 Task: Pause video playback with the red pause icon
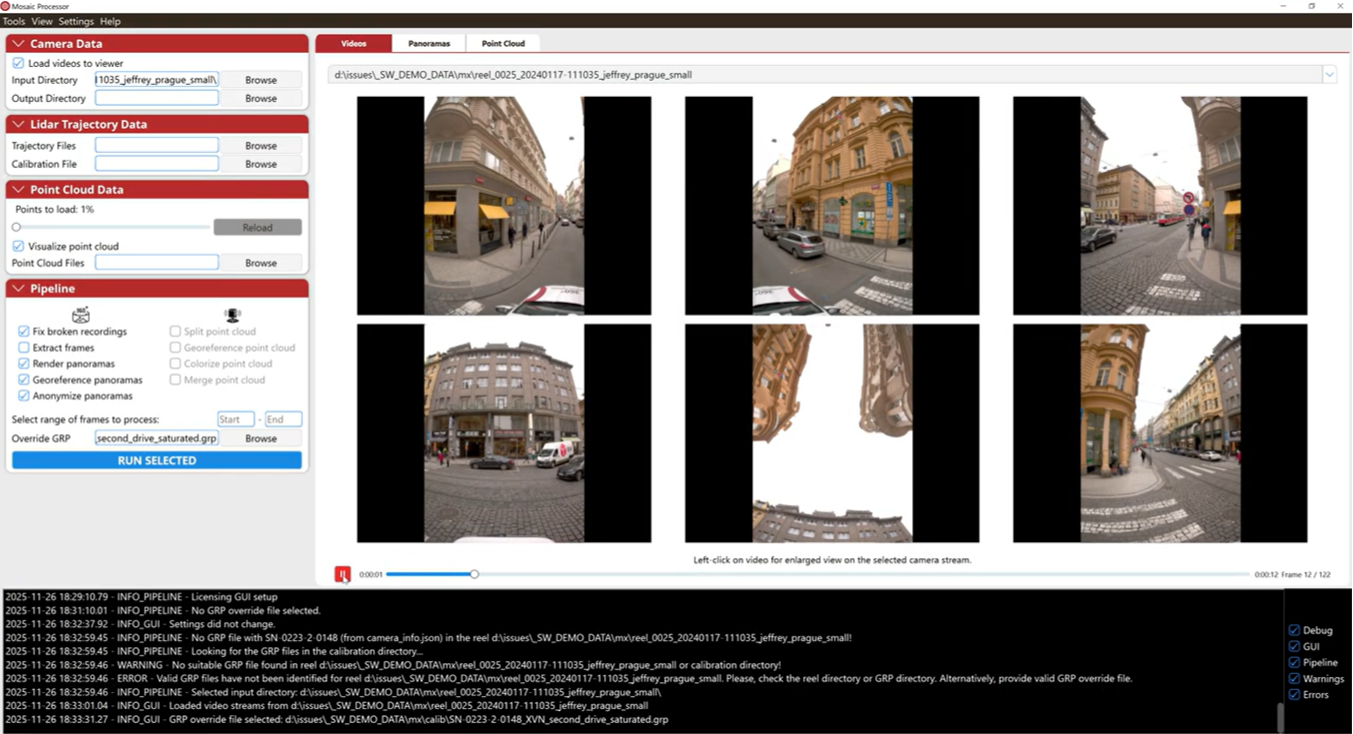pos(343,573)
